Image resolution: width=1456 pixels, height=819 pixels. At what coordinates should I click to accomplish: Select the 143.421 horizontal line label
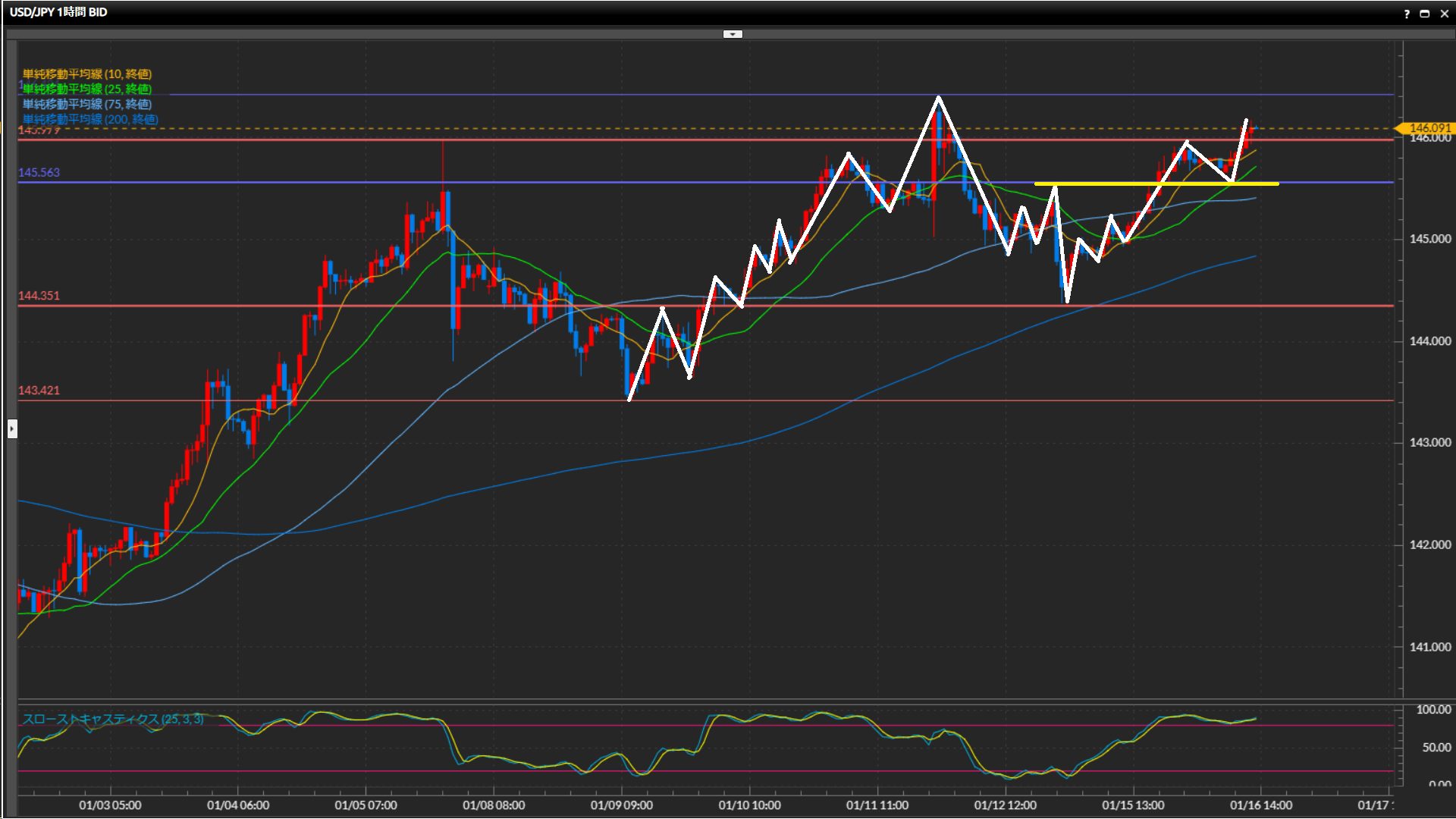[39, 391]
